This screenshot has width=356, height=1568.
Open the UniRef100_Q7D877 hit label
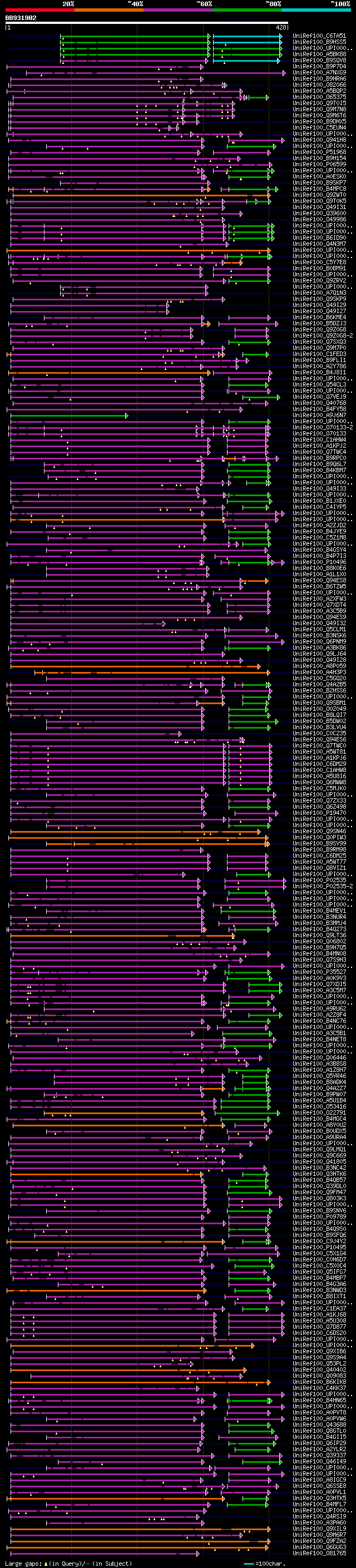(319, 1327)
